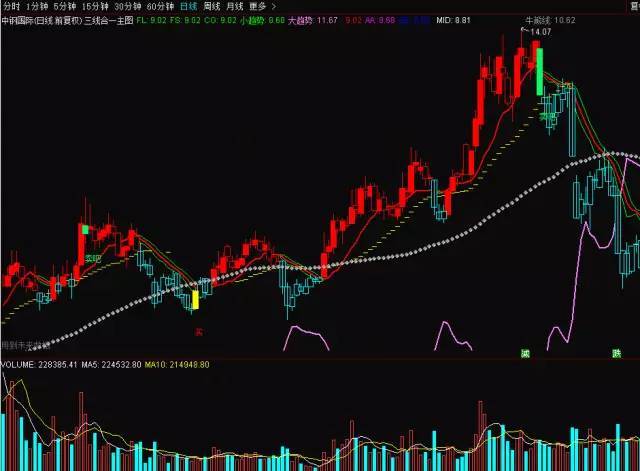Select the 日线 daily chart tab

coord(189,7)
